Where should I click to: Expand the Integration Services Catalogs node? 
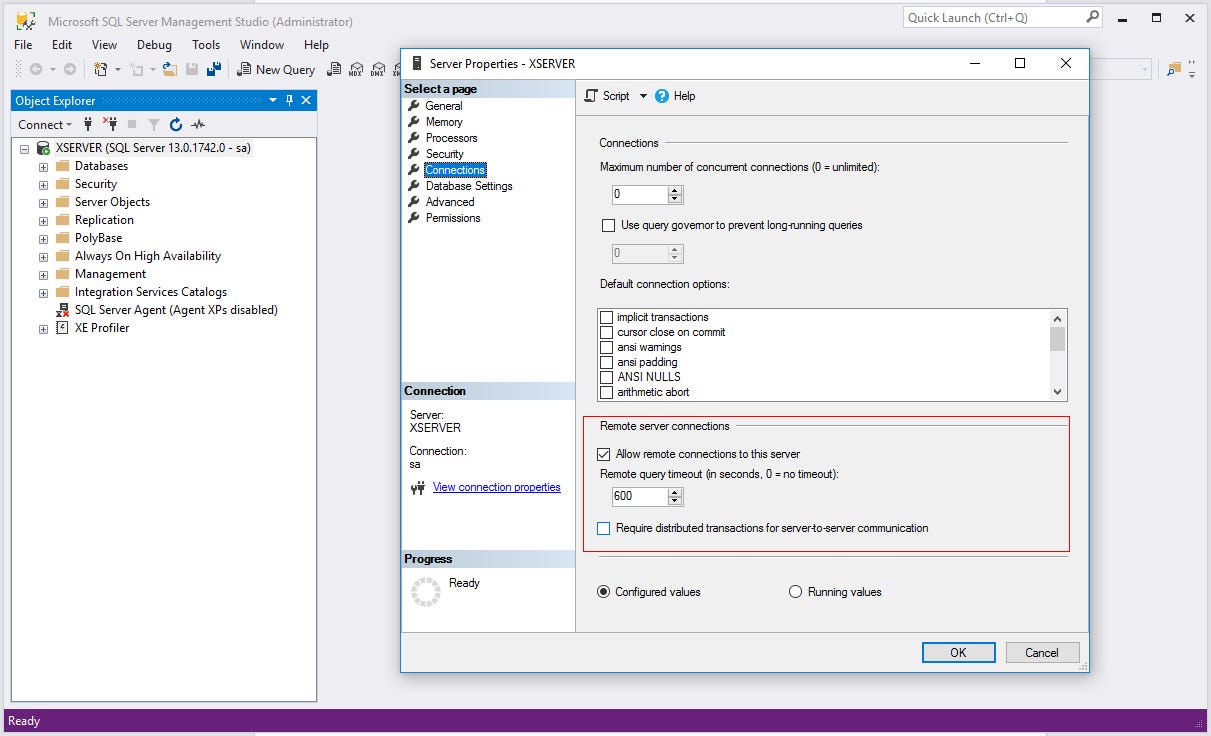(43, 292)
